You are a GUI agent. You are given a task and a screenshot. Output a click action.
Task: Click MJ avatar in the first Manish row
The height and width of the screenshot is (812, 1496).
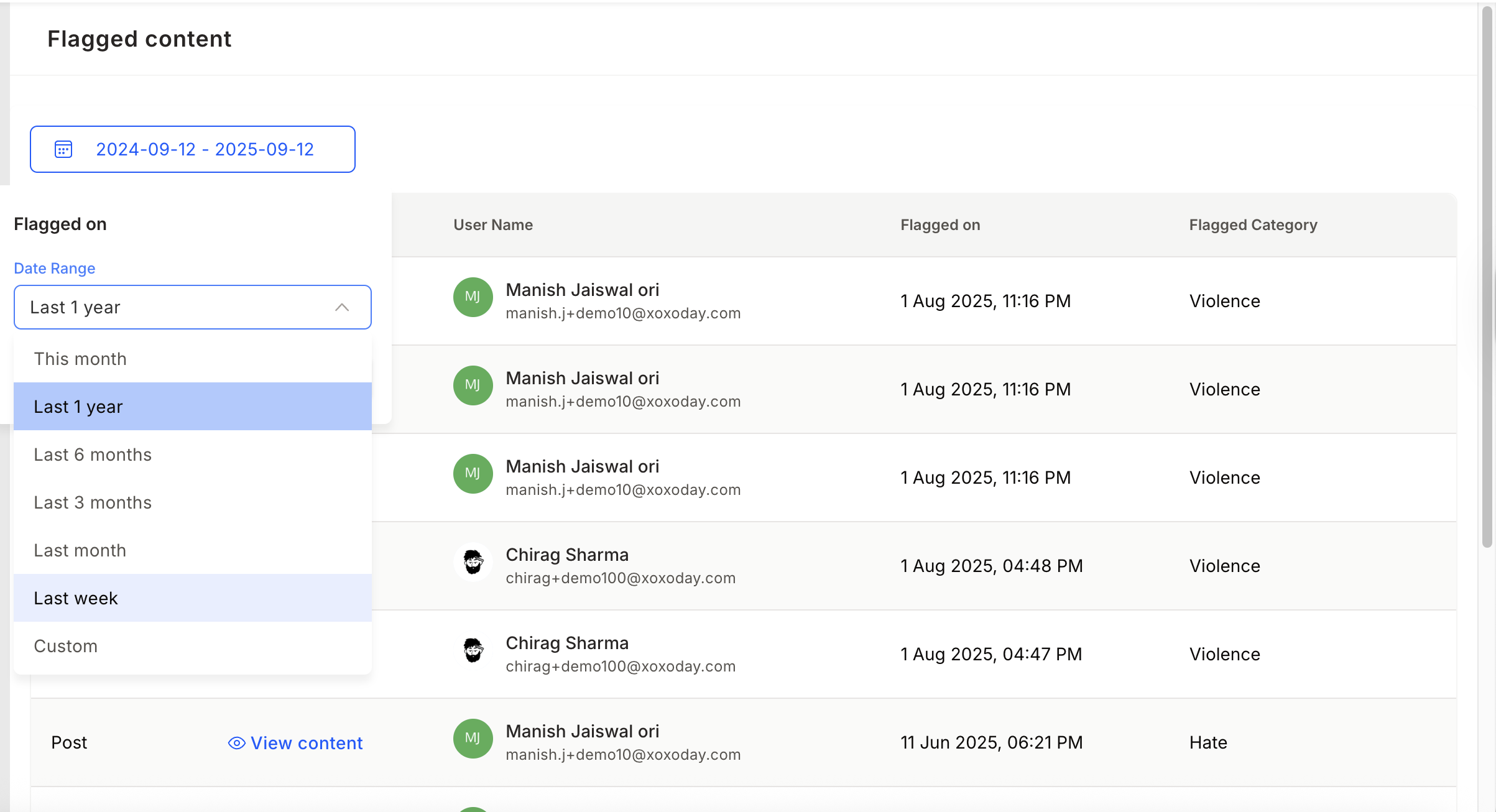(x=473, y=297)
